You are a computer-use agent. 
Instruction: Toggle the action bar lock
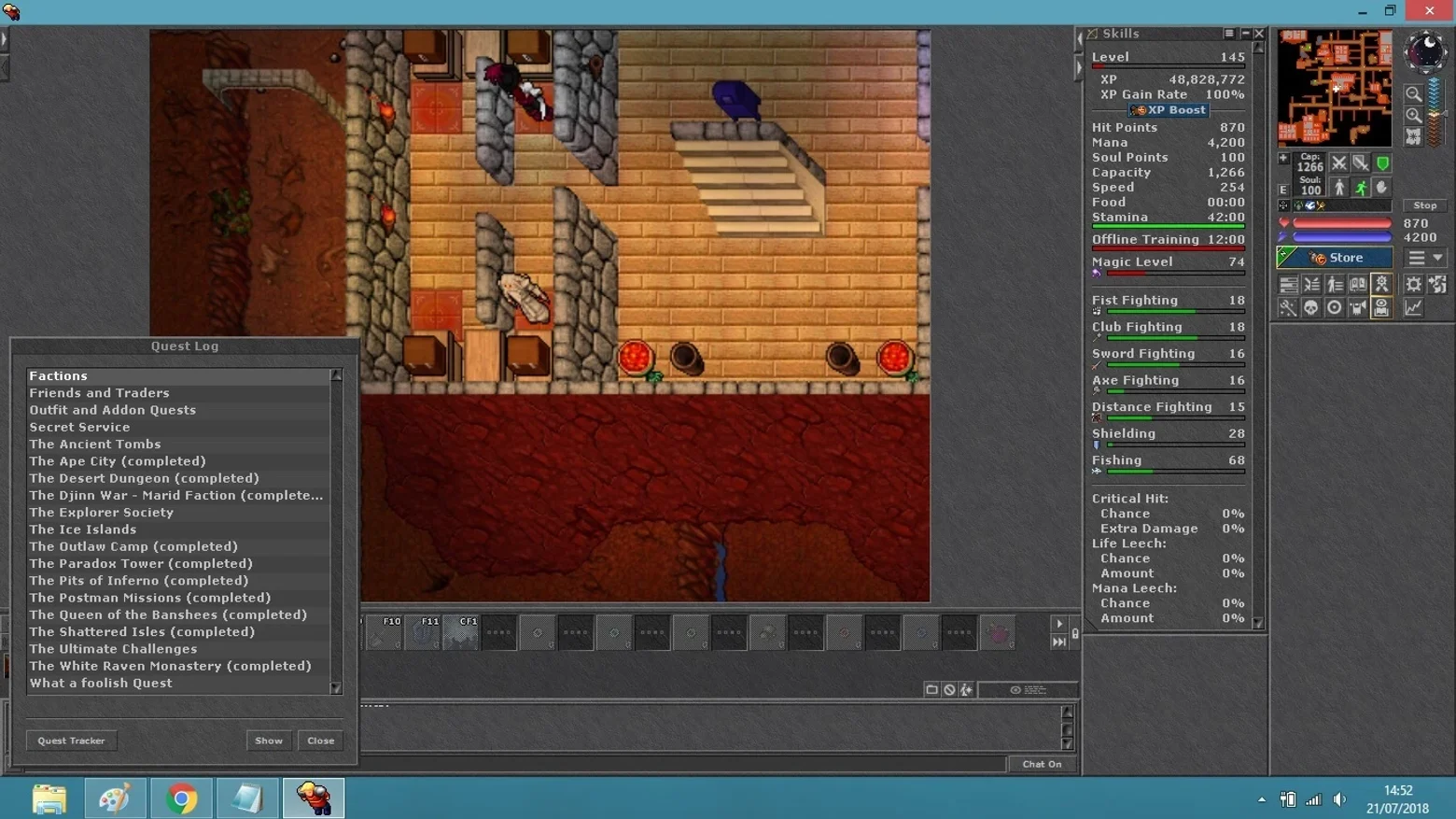click(x=1075, y=634)
